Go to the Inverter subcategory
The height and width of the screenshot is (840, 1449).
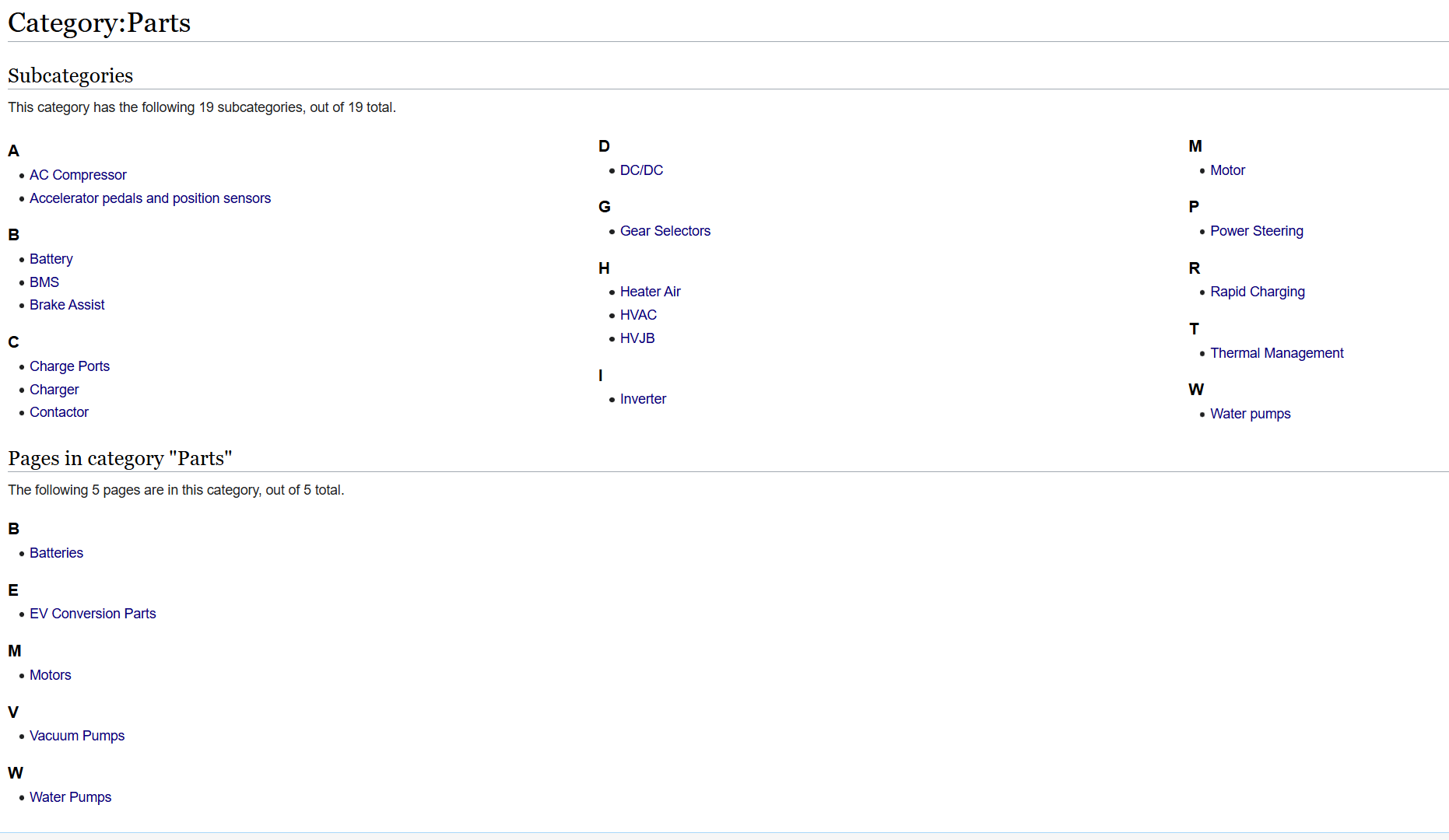click(x=643, y=399)
